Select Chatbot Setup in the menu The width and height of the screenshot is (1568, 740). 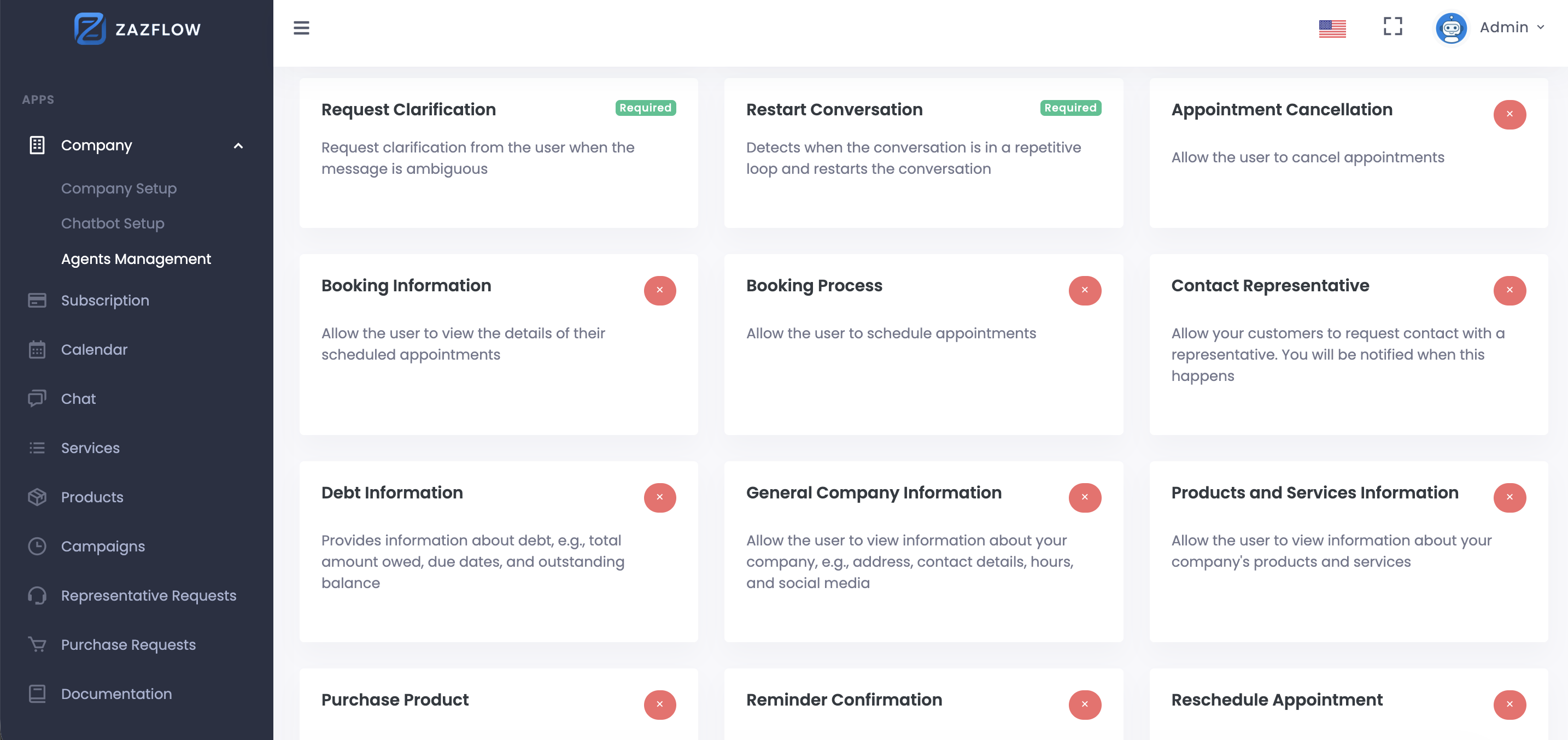click(x=113, y=224)
